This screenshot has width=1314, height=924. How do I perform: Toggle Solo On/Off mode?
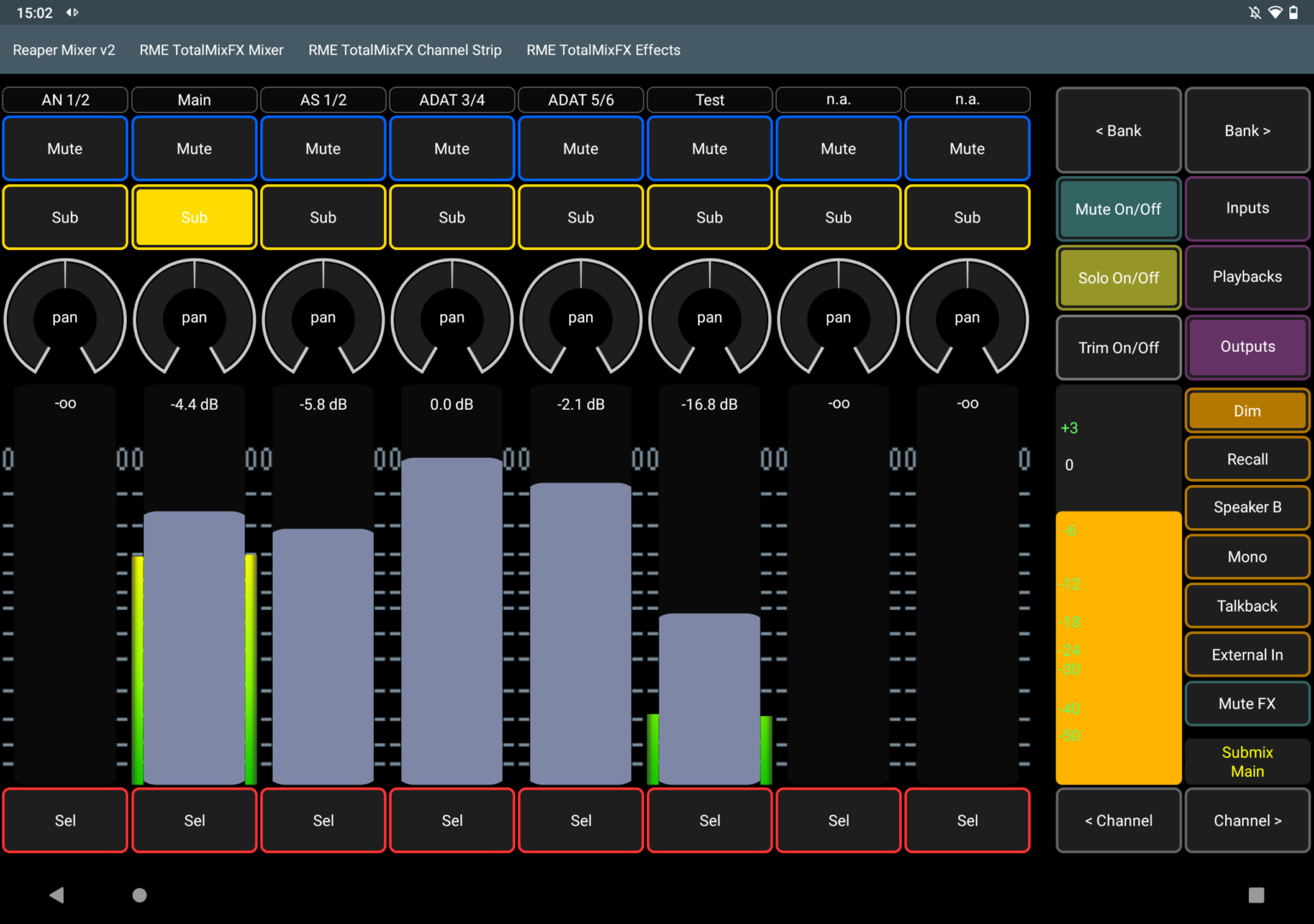pyautogui.click(x=1118, y=277)
